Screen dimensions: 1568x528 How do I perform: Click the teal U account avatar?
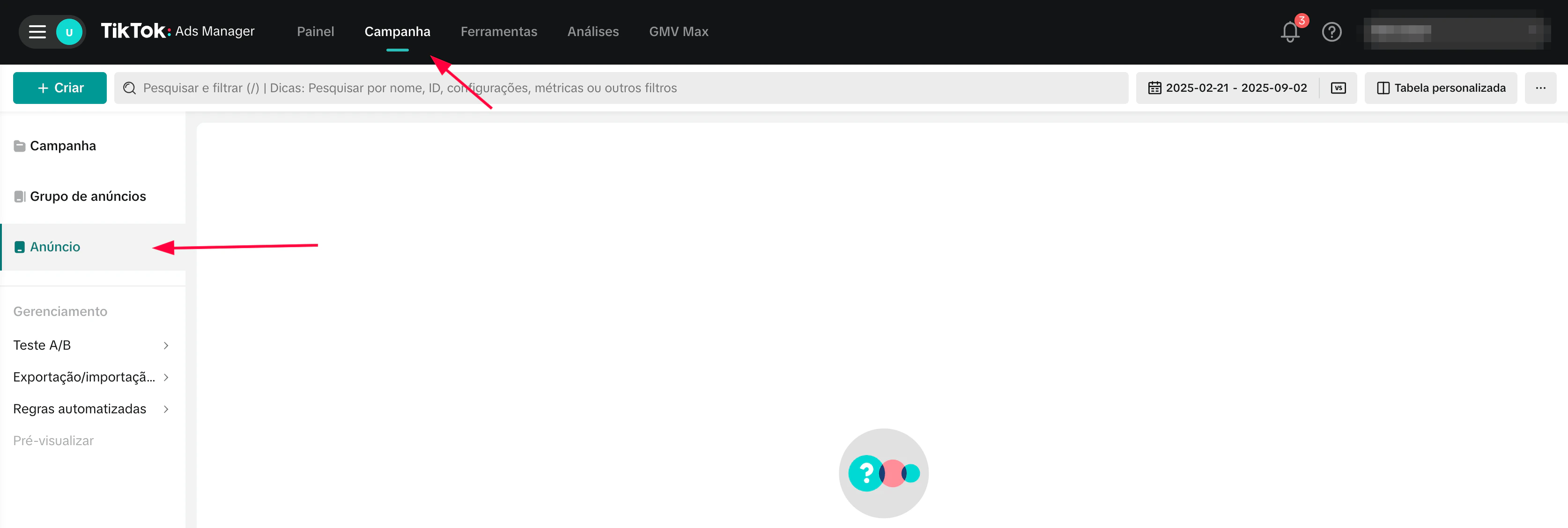coord(69,32)
